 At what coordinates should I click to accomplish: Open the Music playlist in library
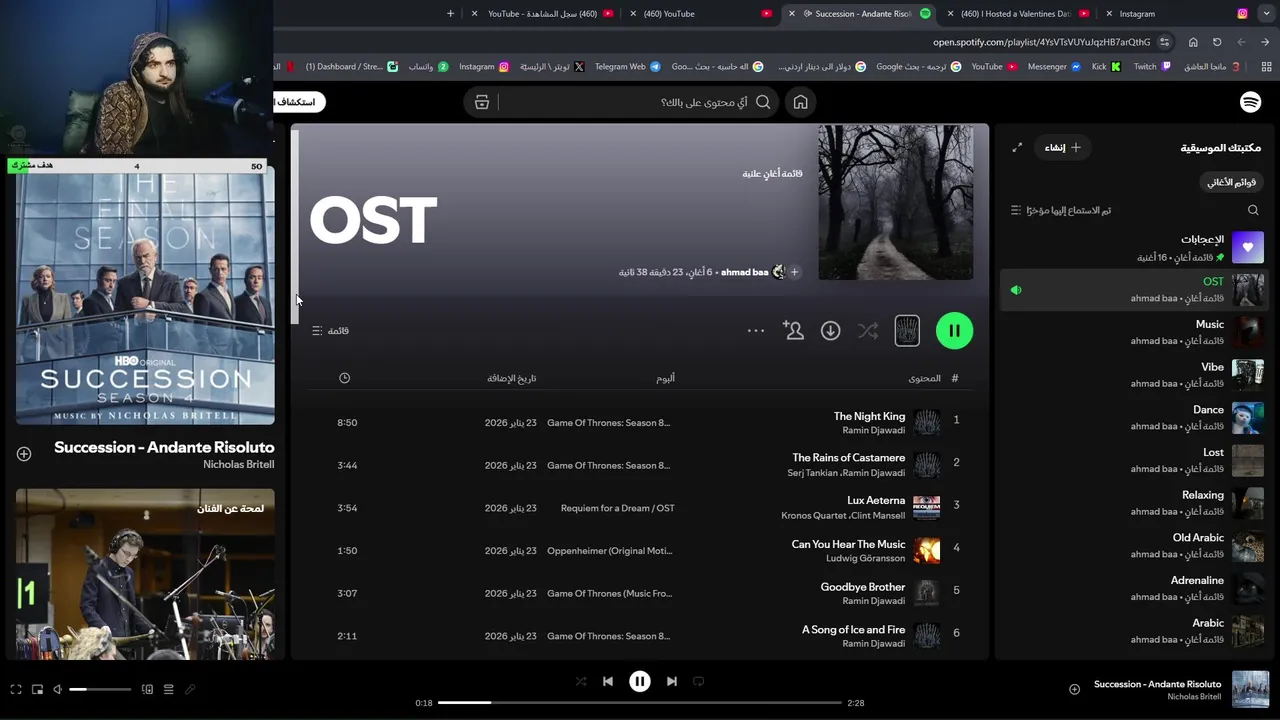1134,332
